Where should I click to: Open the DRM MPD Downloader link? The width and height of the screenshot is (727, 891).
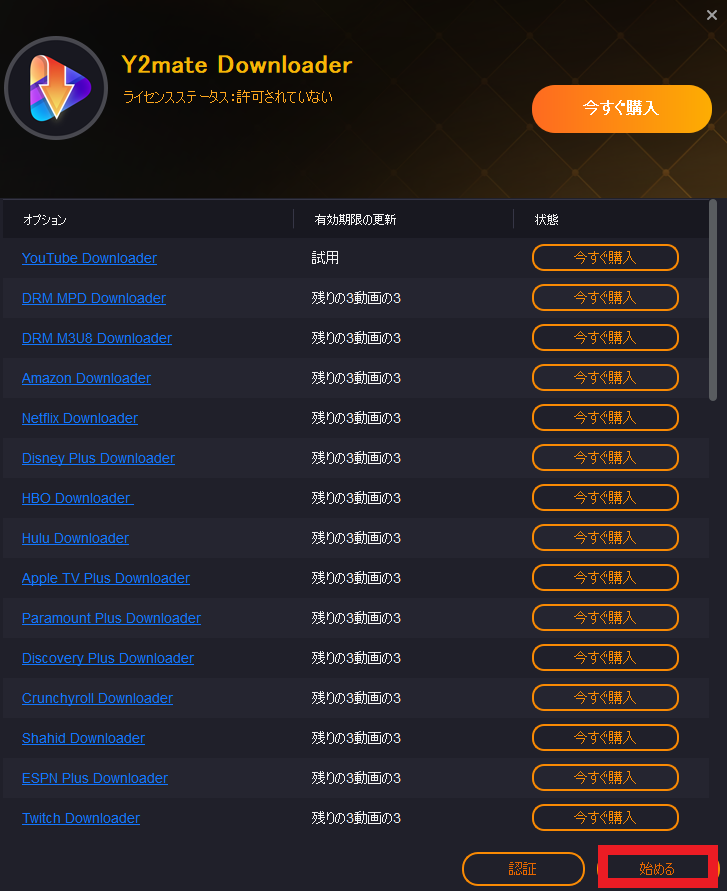click(94, 298)
